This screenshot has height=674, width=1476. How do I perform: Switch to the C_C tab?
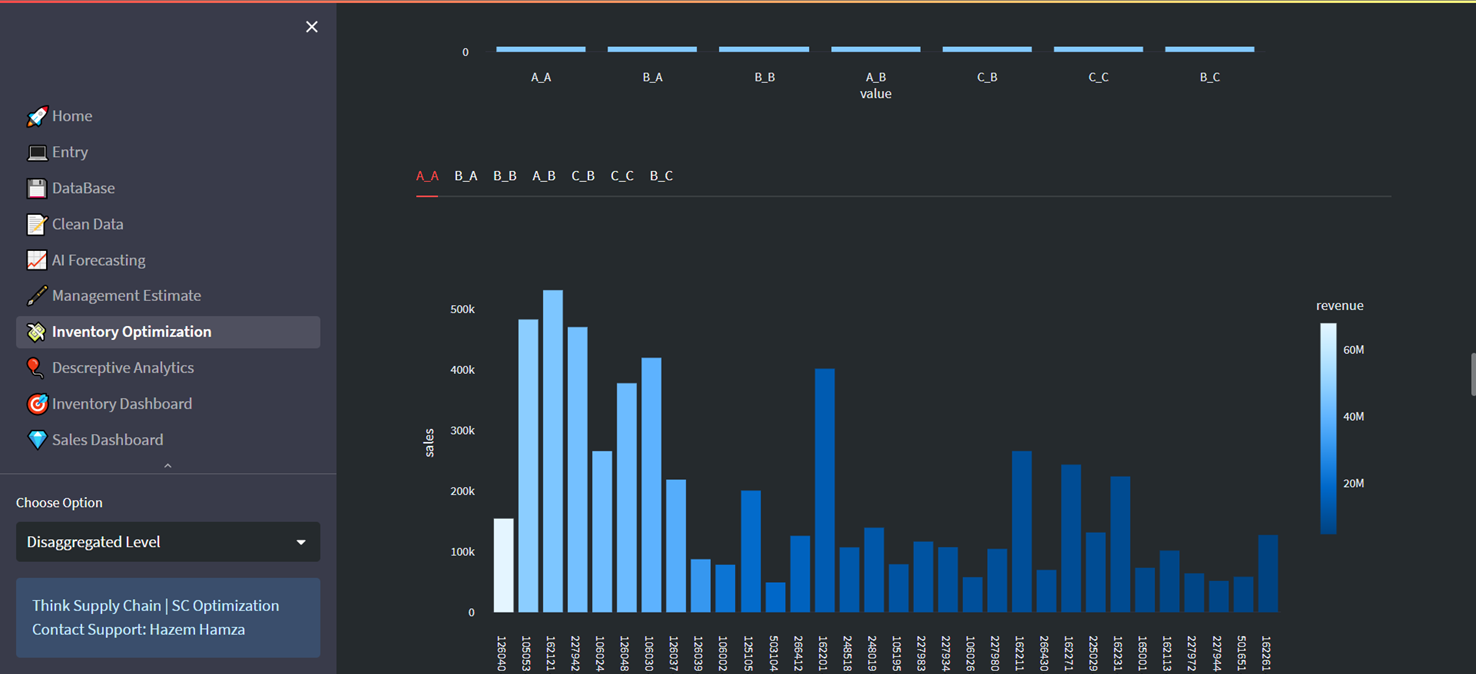[622, 176]
